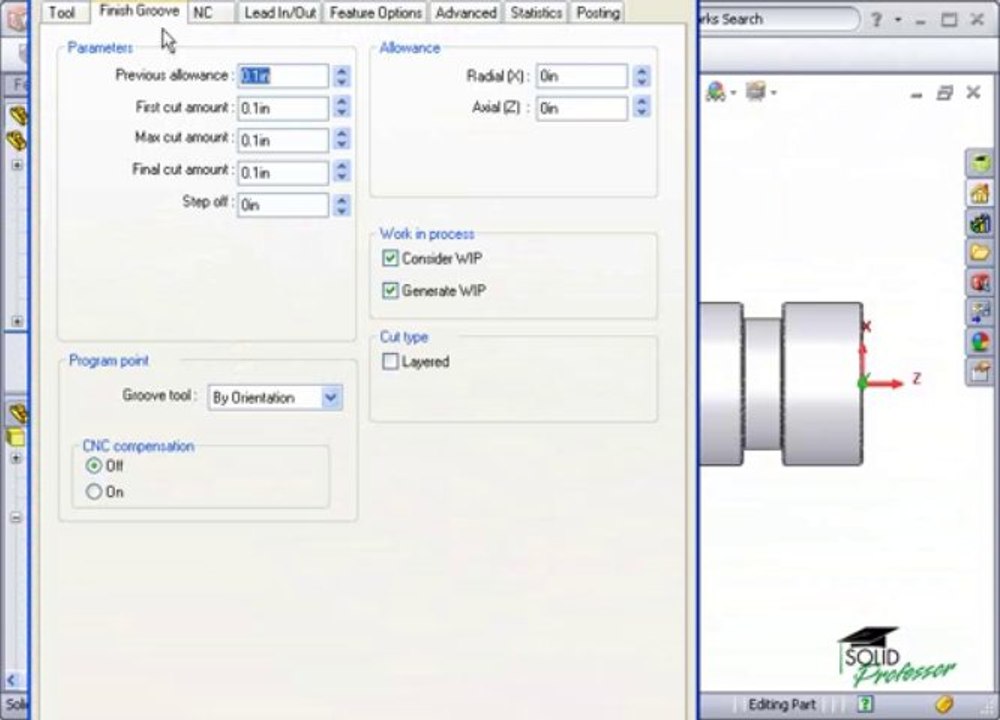Switch to the Tool tab
The height and width of the screenshot is (720, 1000).
[62, 12]
